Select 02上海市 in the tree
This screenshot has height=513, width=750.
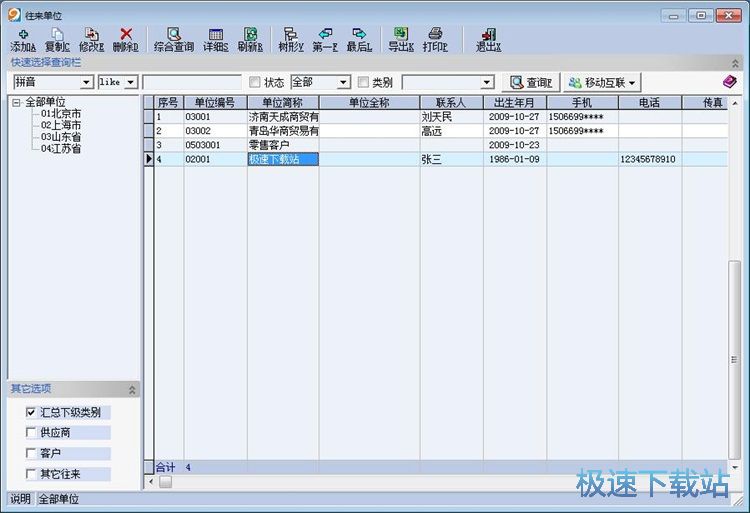coord(61,125)
